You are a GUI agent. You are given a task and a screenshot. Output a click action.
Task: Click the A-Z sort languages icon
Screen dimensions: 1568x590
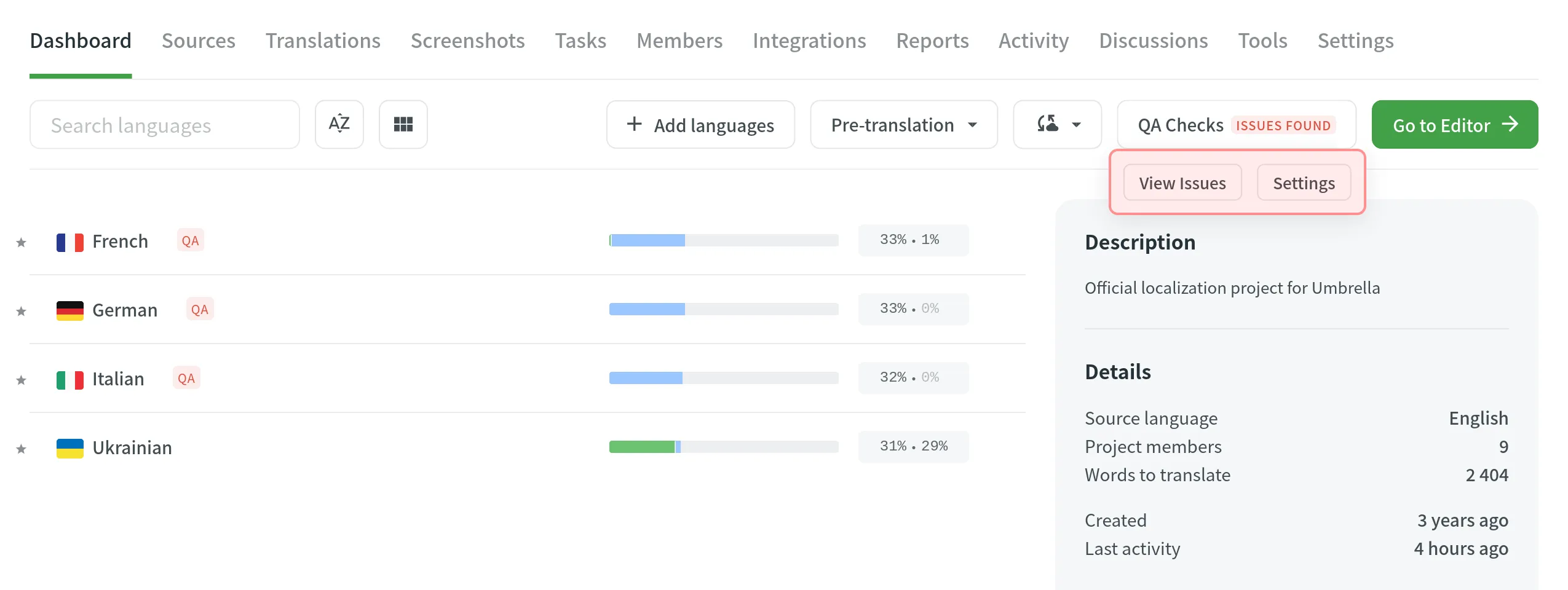pos(339,125)
